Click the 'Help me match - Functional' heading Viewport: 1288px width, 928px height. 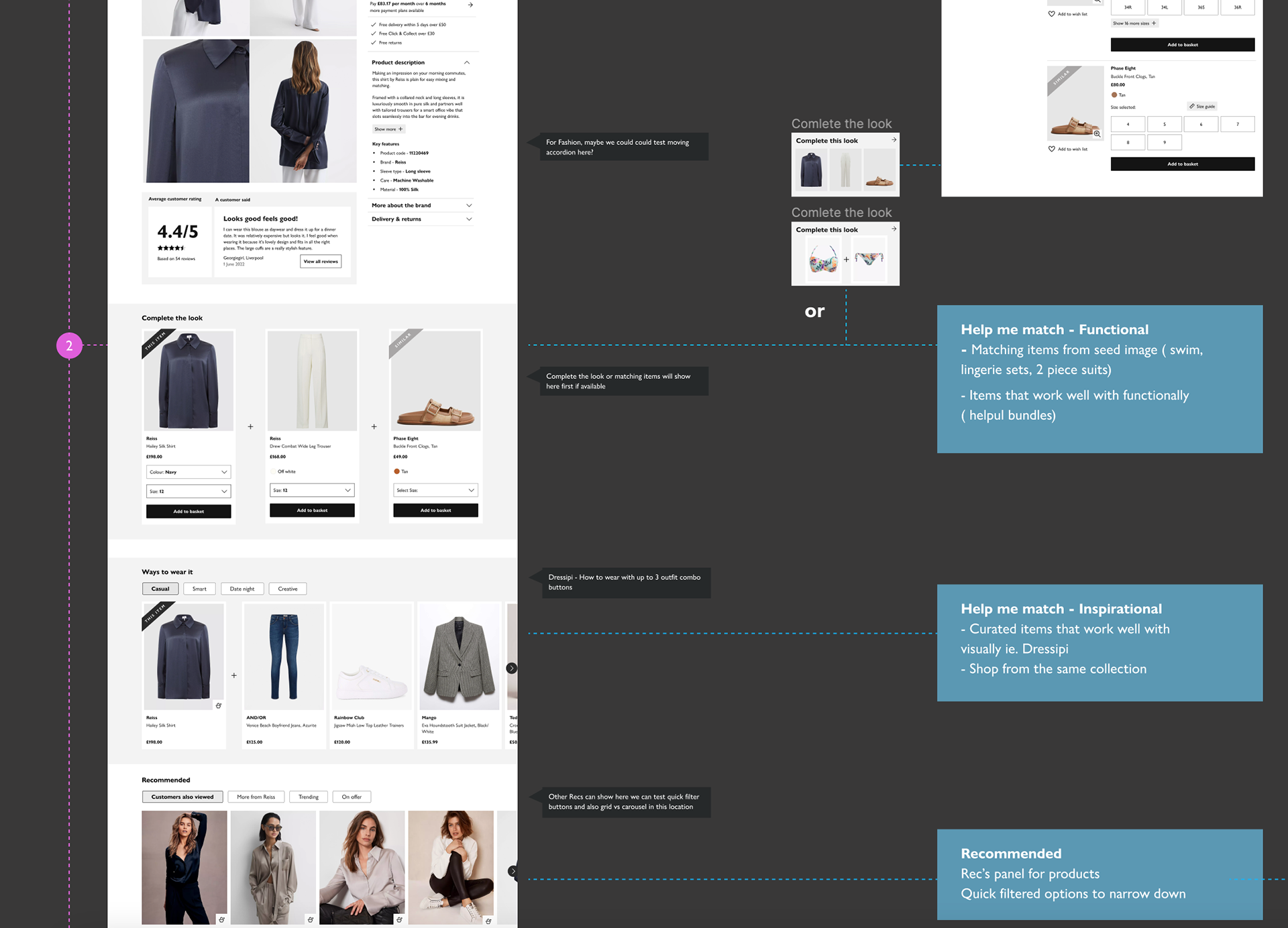pyautogui.click(x=1055, y=329)
